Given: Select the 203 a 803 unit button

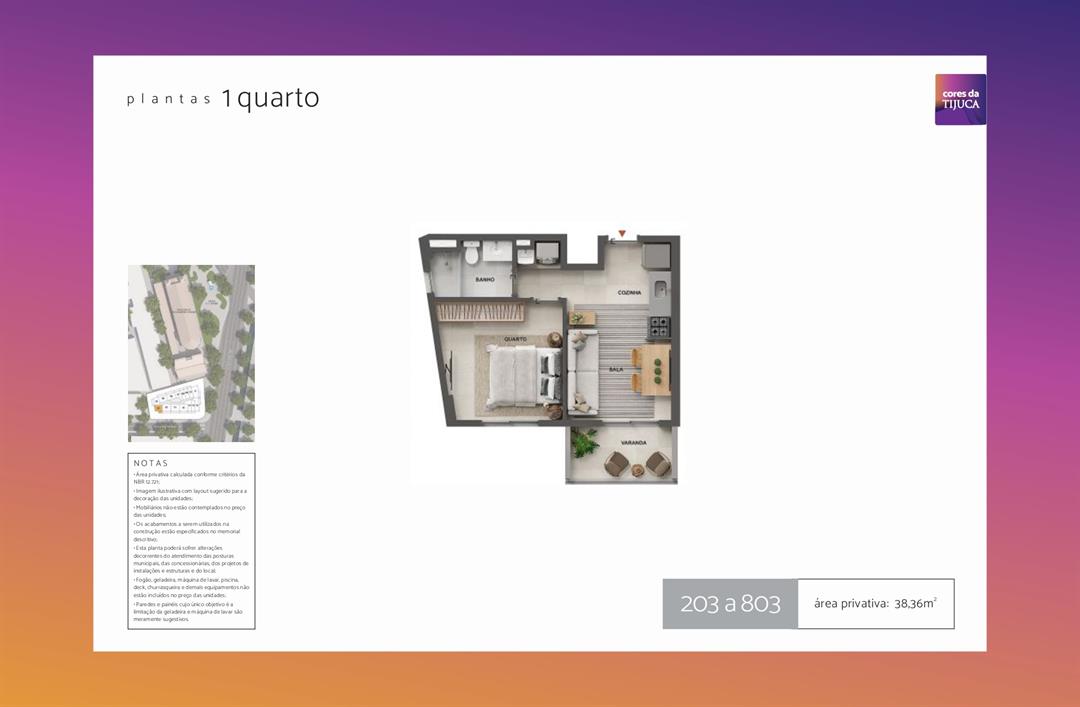Looking at the screenshot, I should (x=729, y=603).
